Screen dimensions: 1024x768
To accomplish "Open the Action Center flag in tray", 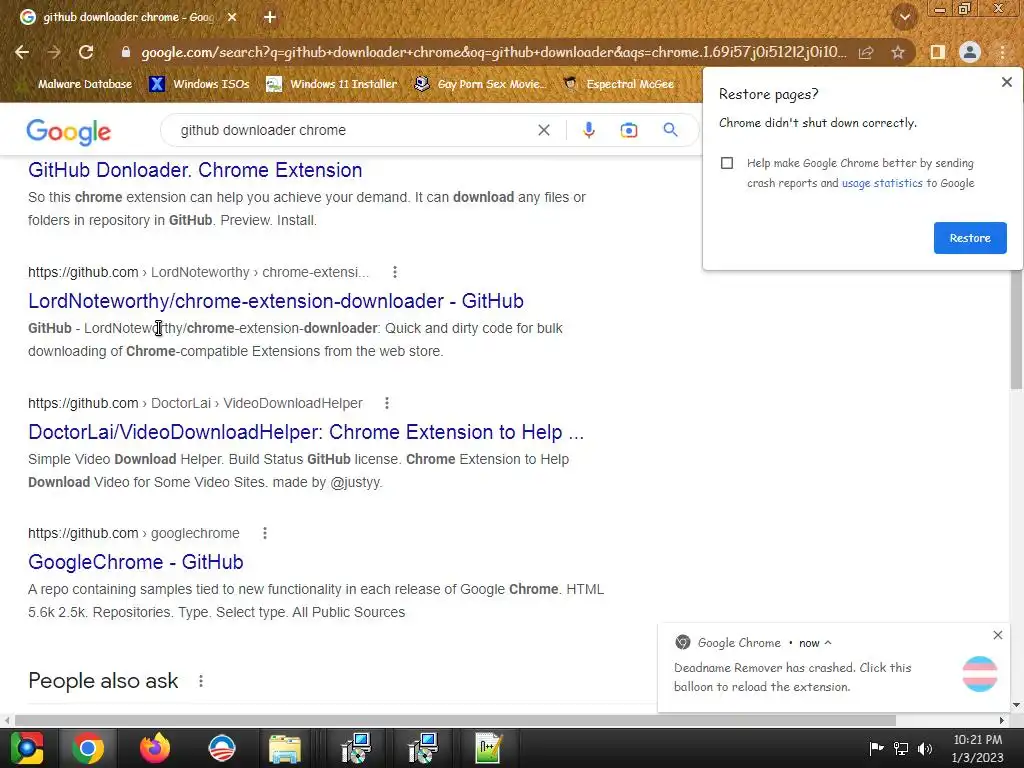I will (876, 749).
